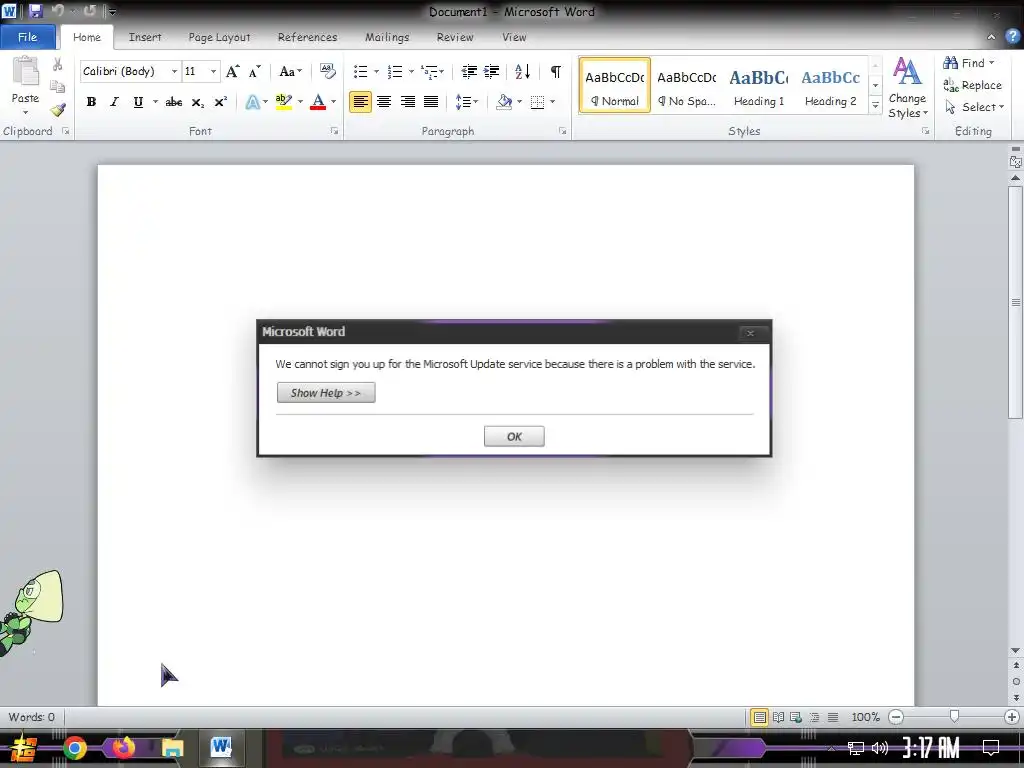The height and width of the screenshot is (768, 1024).
Task: Click the Numbering list icon
Action: tap(394, 71)
